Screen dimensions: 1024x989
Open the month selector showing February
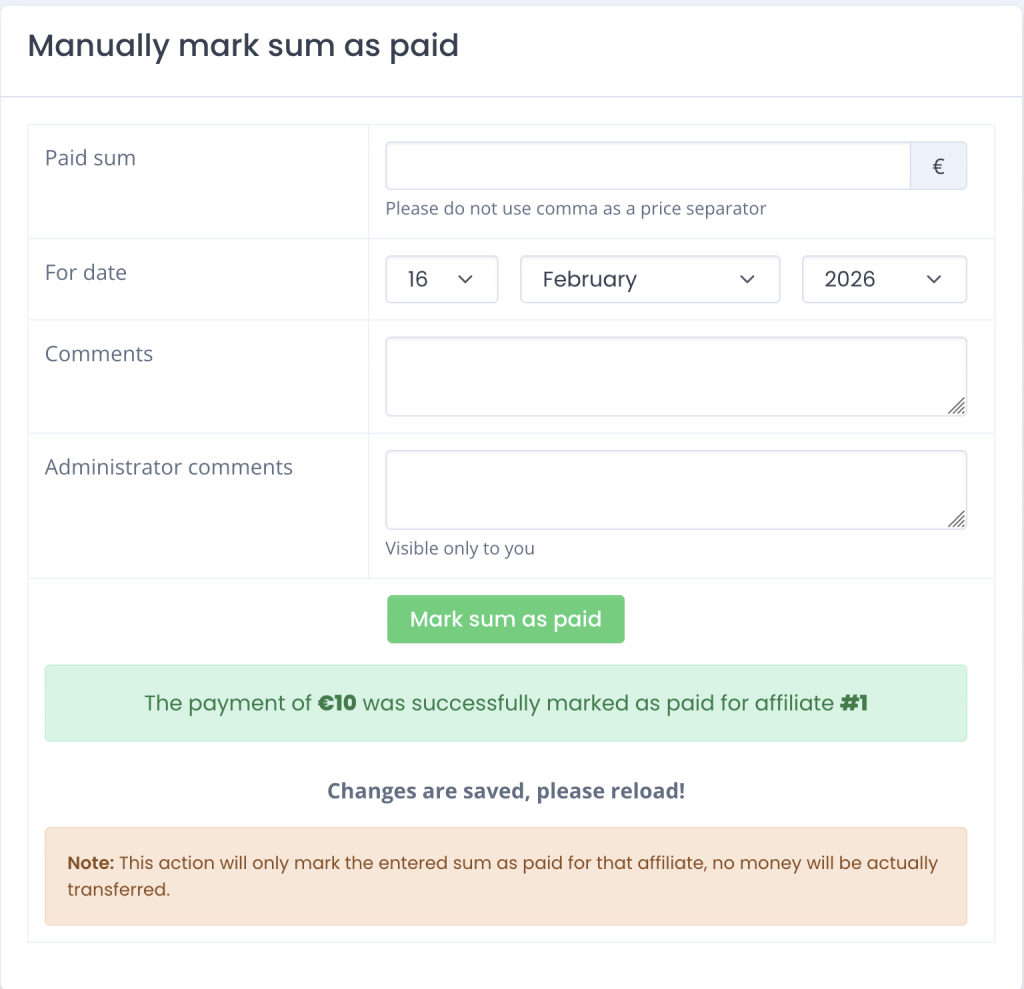pos(650,280)
